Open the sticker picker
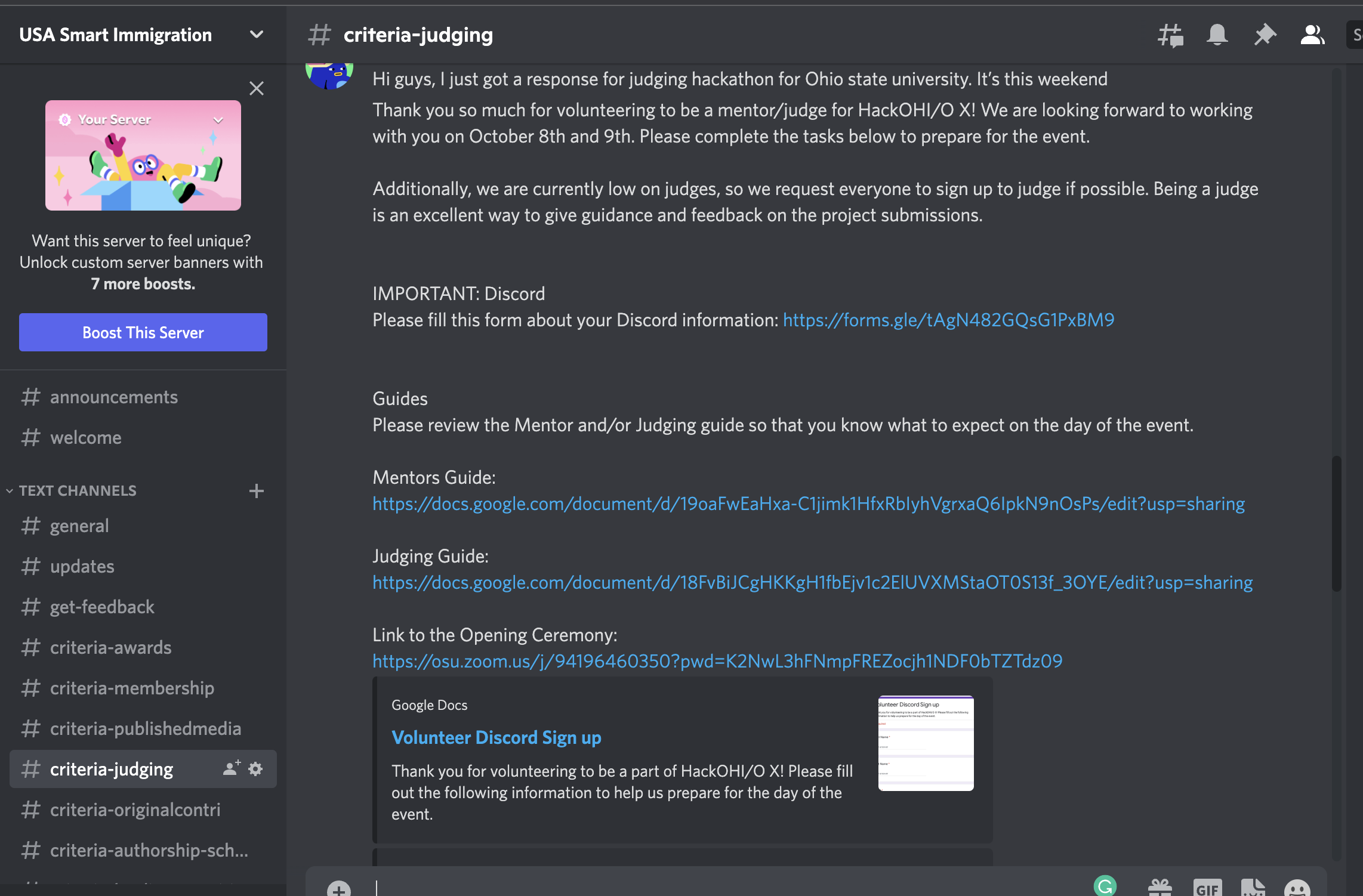The width and height of the screenshot is (1363, 896). pos(1253,889)
